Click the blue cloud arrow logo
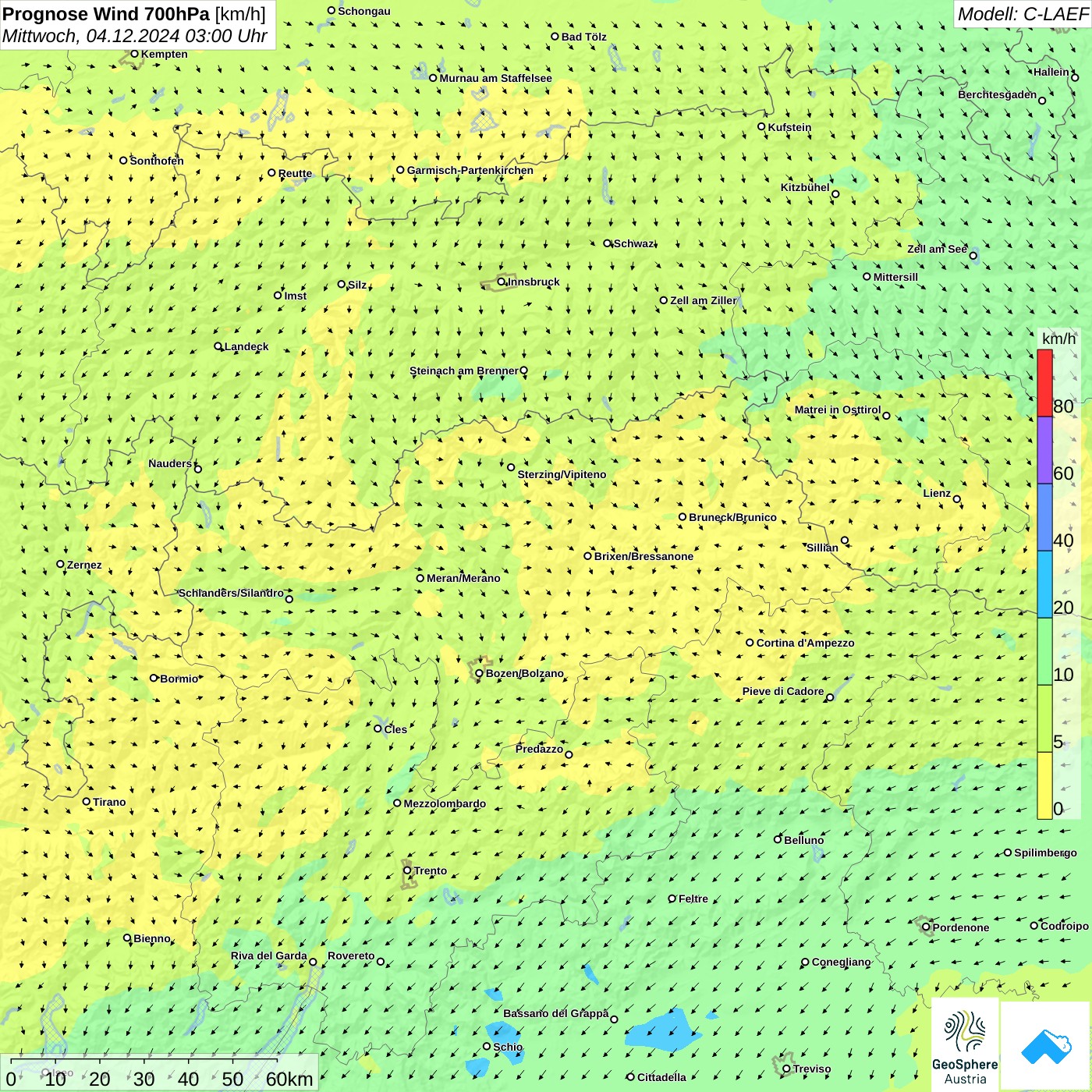Image resolution: width=1092 pixels, height=1092 pixels. coord(1046,1047)
